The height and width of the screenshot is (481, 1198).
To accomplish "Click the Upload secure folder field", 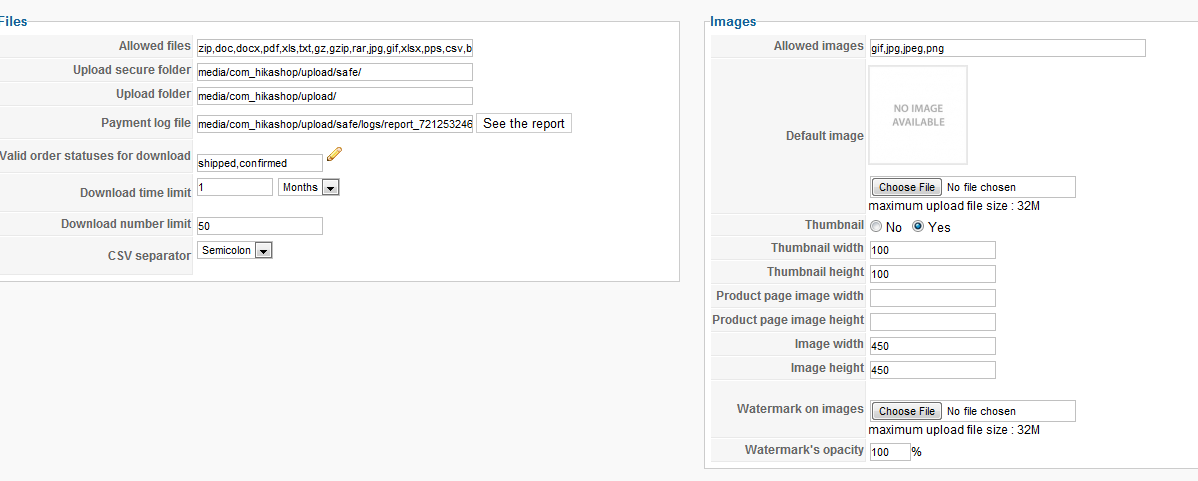I will click(x=335, y=72).
